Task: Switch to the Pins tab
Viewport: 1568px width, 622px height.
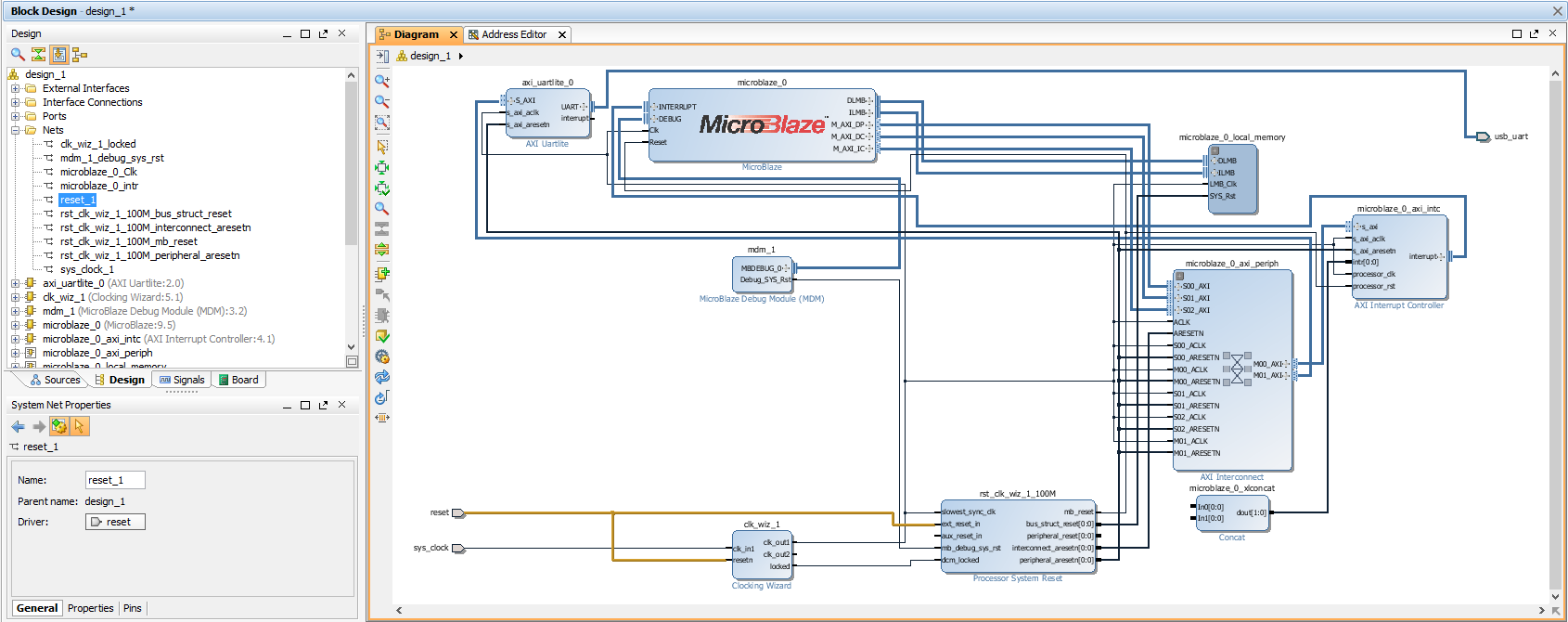Action: pyautogui.click(x=133, y=608)
